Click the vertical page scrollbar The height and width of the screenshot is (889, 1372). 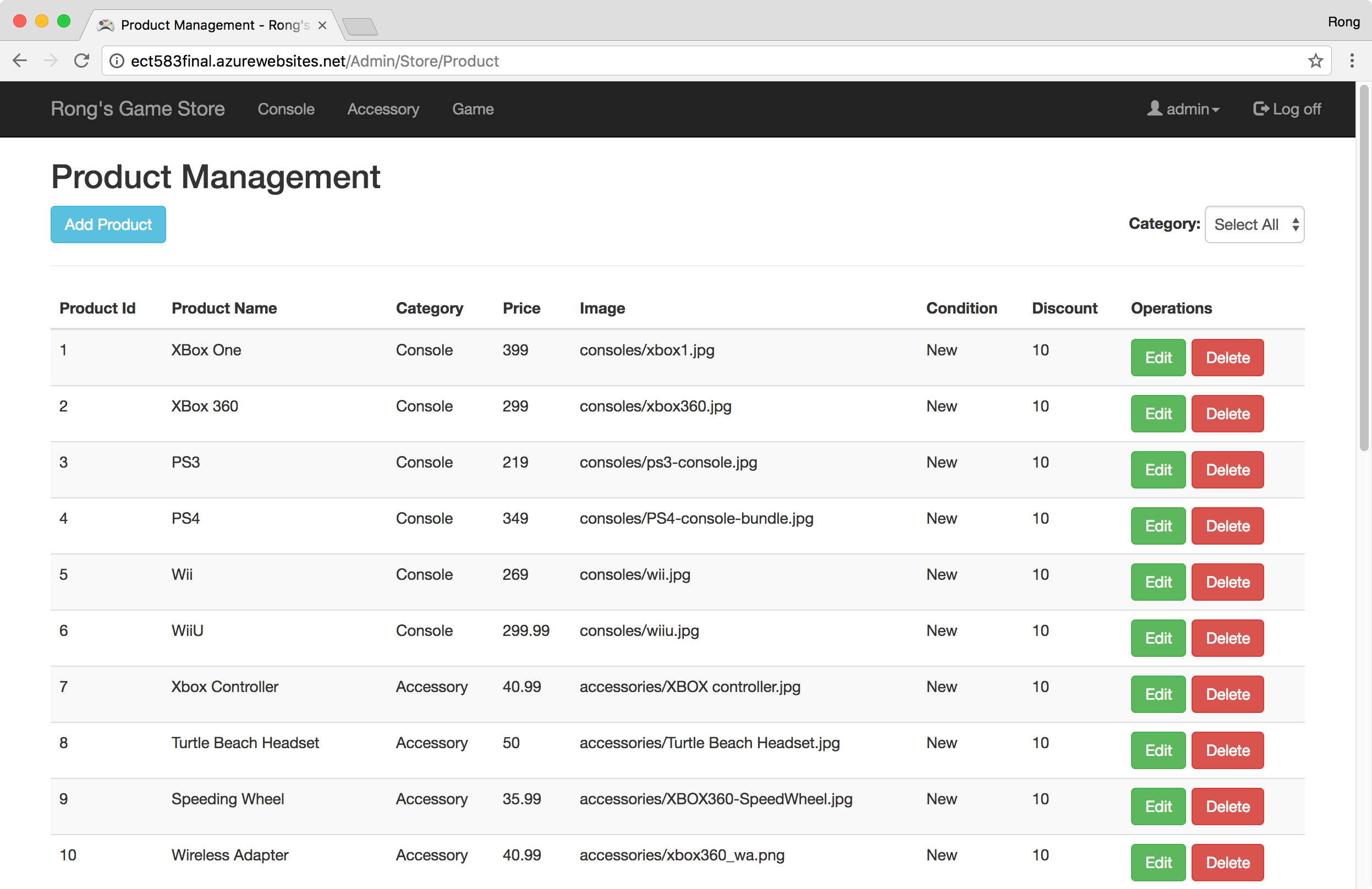click(x=1363, y=268)
